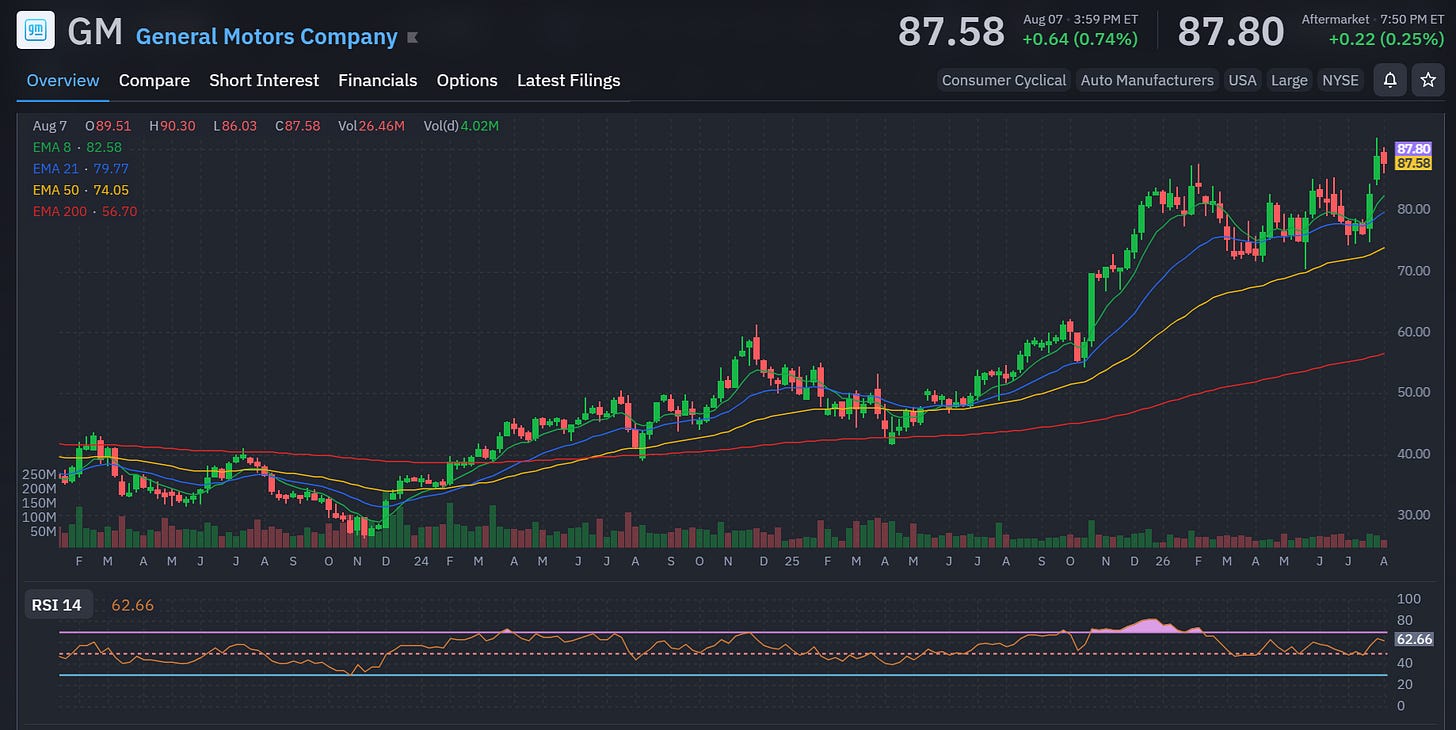Click the +0.22 (0.25%) aftermarket change
This screenshot has width=1456, height=730.
(x=1386, y=40)
